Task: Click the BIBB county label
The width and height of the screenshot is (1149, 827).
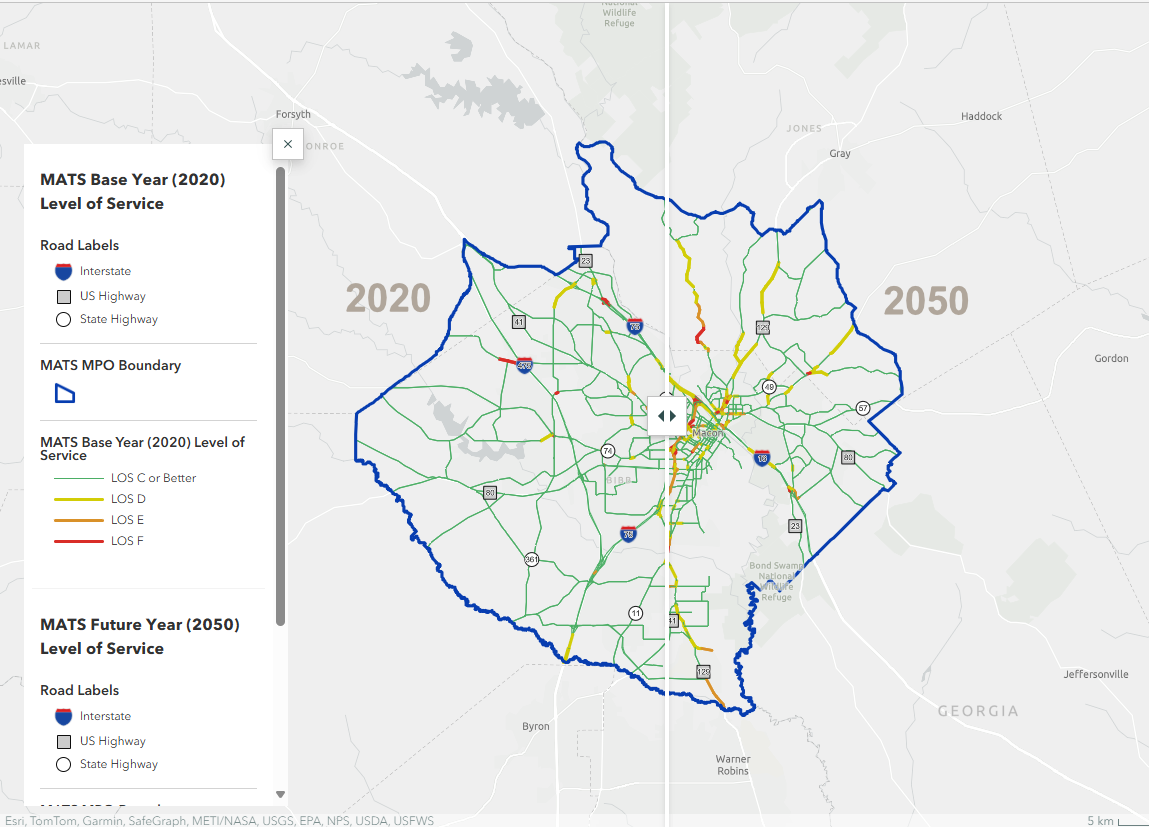Action: [619, 481]
